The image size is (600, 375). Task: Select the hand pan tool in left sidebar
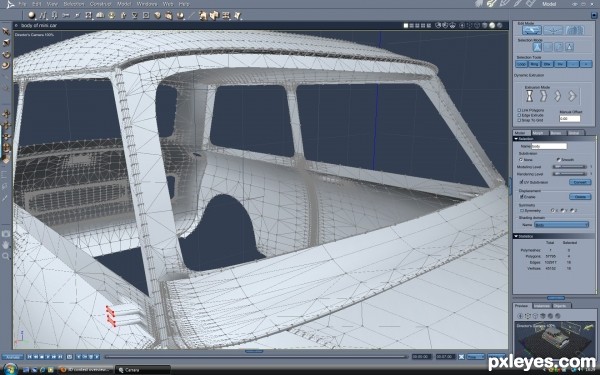(6, 245)
